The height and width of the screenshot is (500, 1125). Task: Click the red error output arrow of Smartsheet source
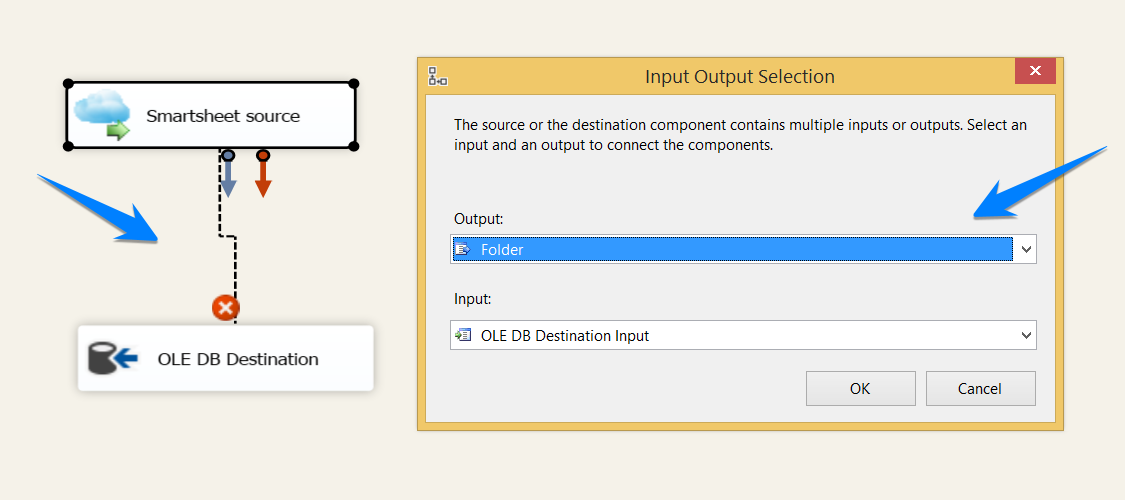263,174
